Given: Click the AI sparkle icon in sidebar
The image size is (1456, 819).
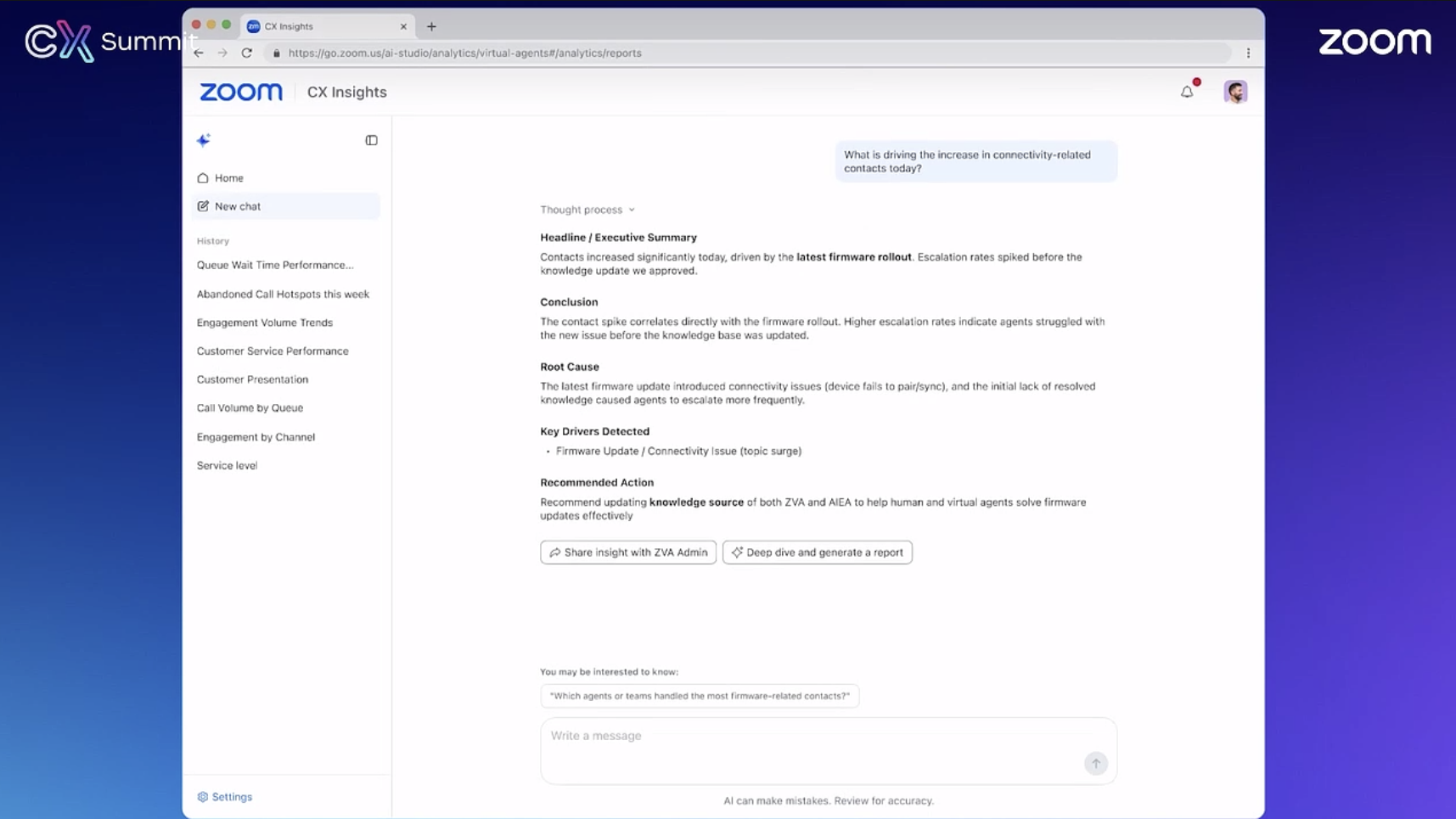Looking at the screenshot, I should [204, 140].
